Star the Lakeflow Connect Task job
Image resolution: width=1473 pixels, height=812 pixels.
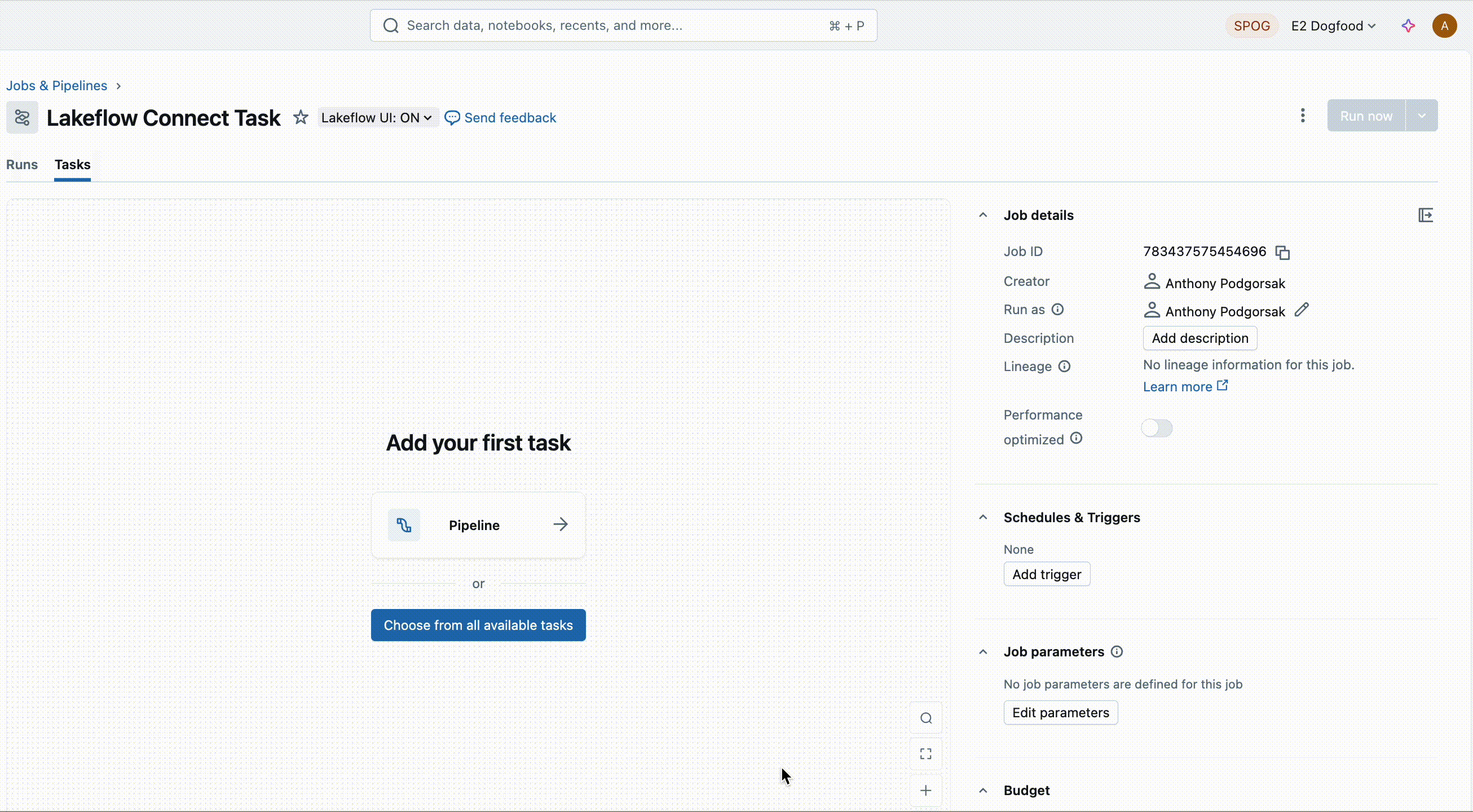[301, 117]
